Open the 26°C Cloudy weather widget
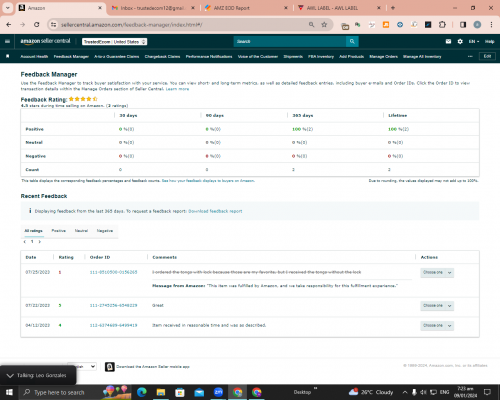The width and height of the screenshot is (500, 400). (x=371, y=392)
